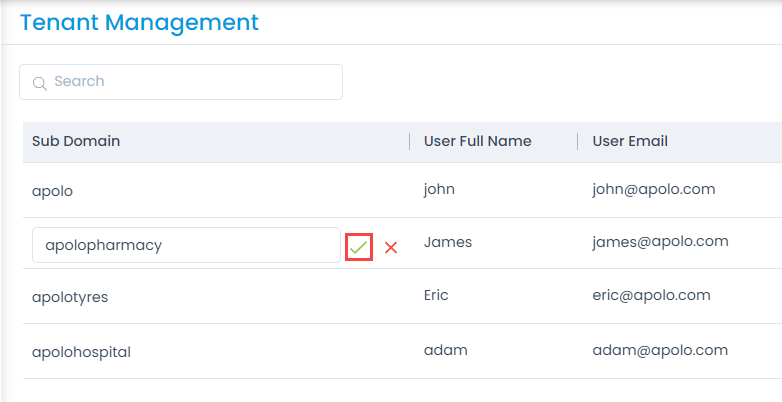Open email adam@apolo.com

pyautogui.click(x=660, y=350)
